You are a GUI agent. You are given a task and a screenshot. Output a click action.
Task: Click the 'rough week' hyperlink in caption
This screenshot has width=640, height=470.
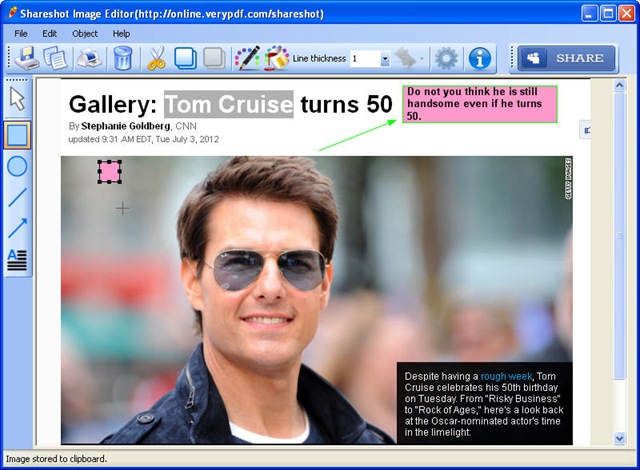(x=506, y=376)
